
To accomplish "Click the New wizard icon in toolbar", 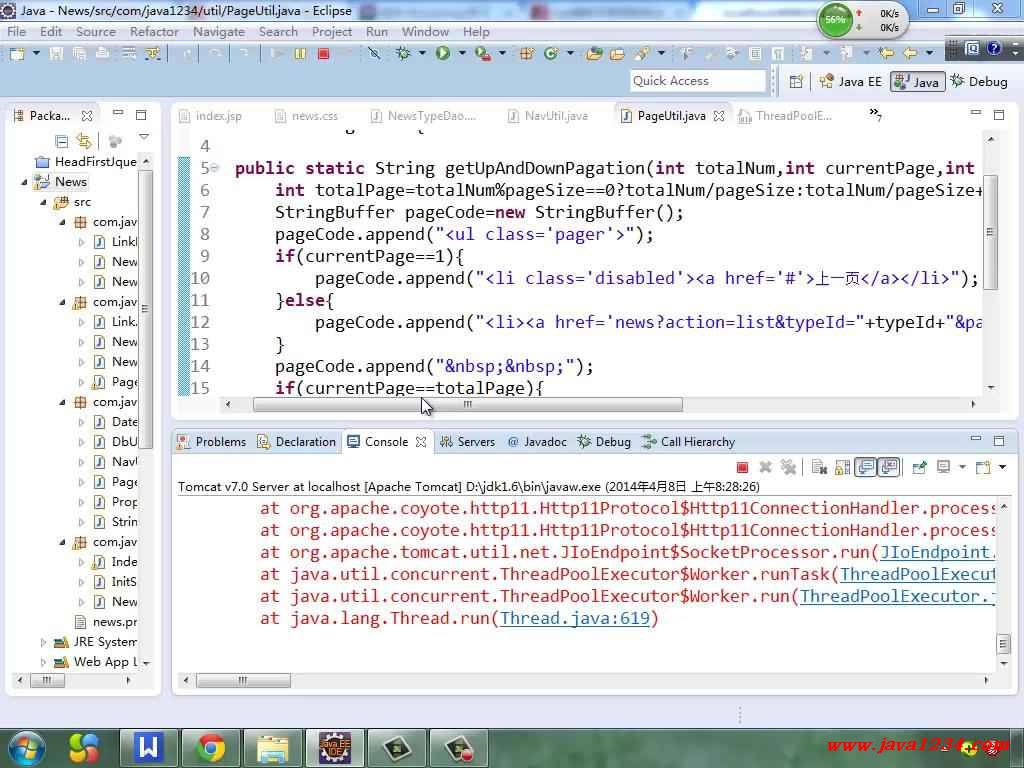I will tap(17, 54).
